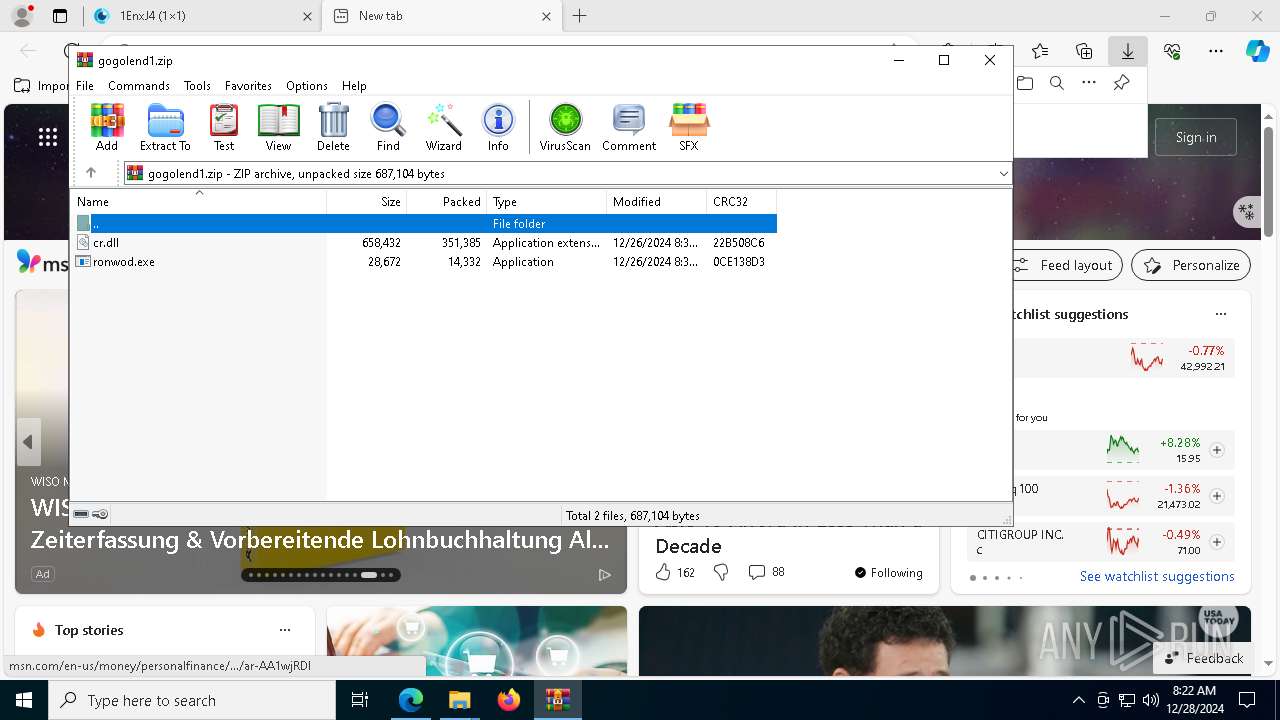The height and width of the screenshot is (720, 1280).
Task: Click the Extract To toolbar icon
Action: [x=165, y=127]
